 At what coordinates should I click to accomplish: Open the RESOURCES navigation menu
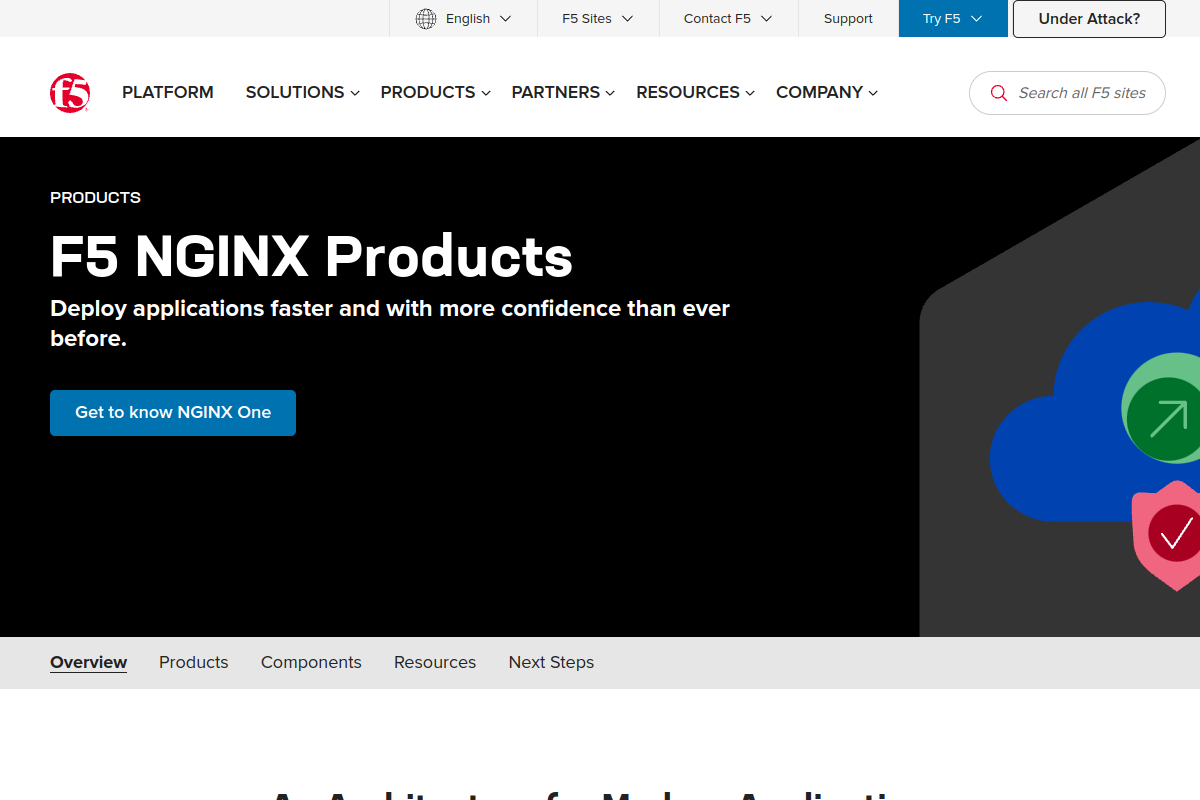687,92
